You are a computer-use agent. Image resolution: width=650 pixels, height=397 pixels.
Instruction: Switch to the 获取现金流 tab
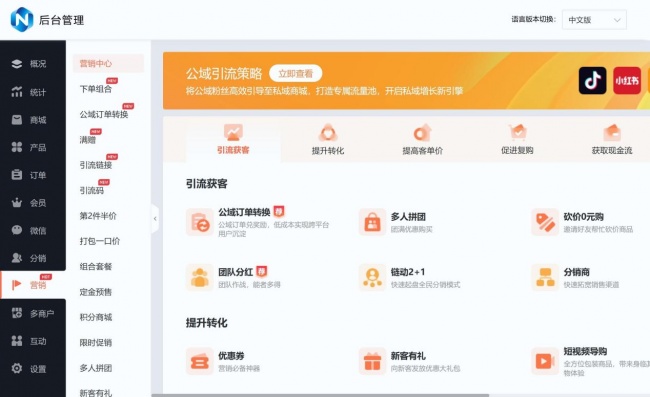click(612, 139)
